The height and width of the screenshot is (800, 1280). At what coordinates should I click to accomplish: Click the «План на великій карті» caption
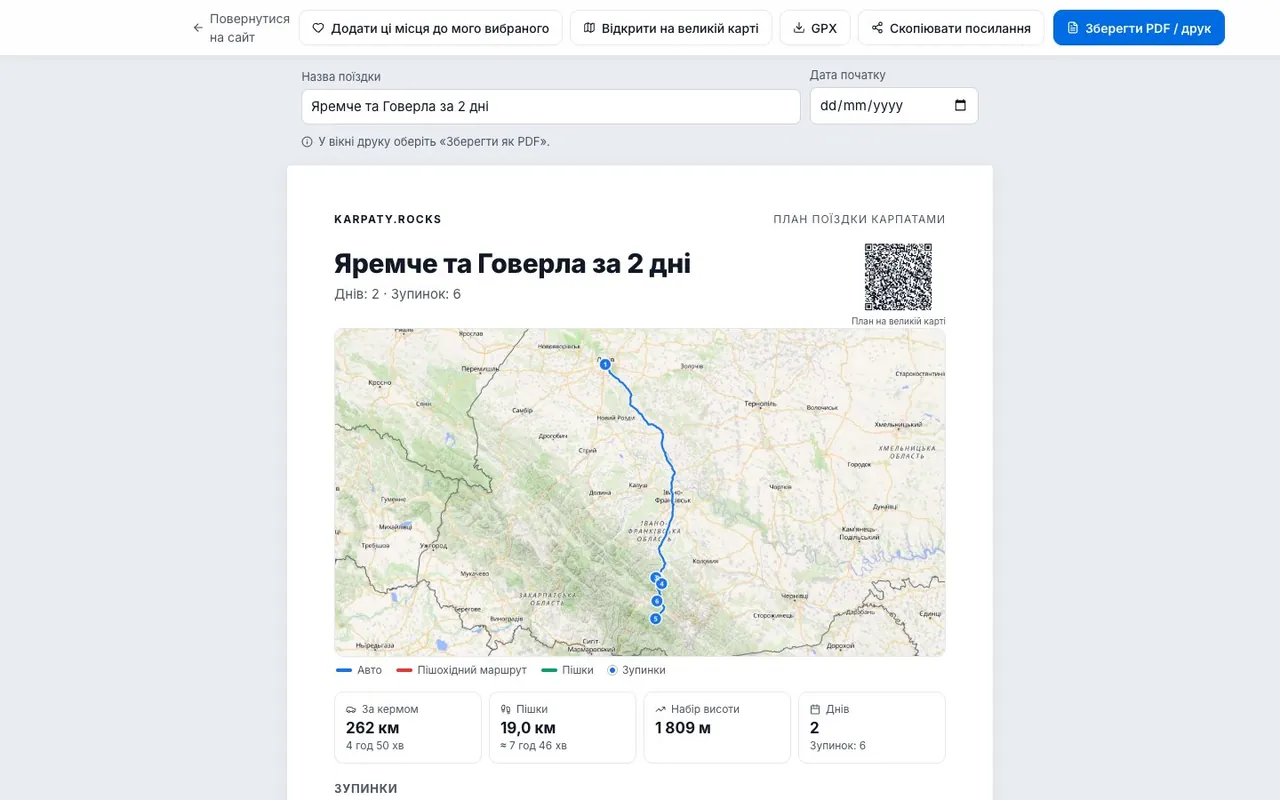898,321
